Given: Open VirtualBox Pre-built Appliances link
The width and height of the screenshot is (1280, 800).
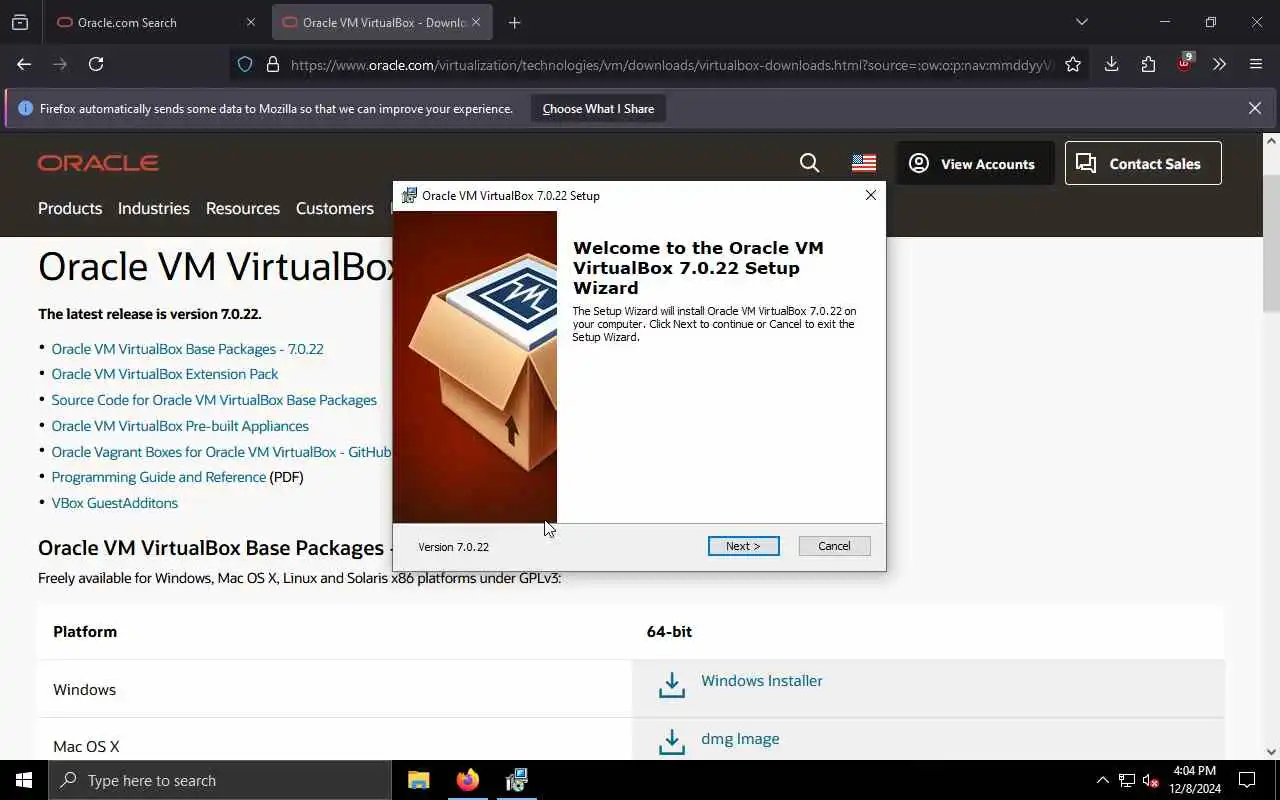Looking at the screenshot, I should [180, 426].
